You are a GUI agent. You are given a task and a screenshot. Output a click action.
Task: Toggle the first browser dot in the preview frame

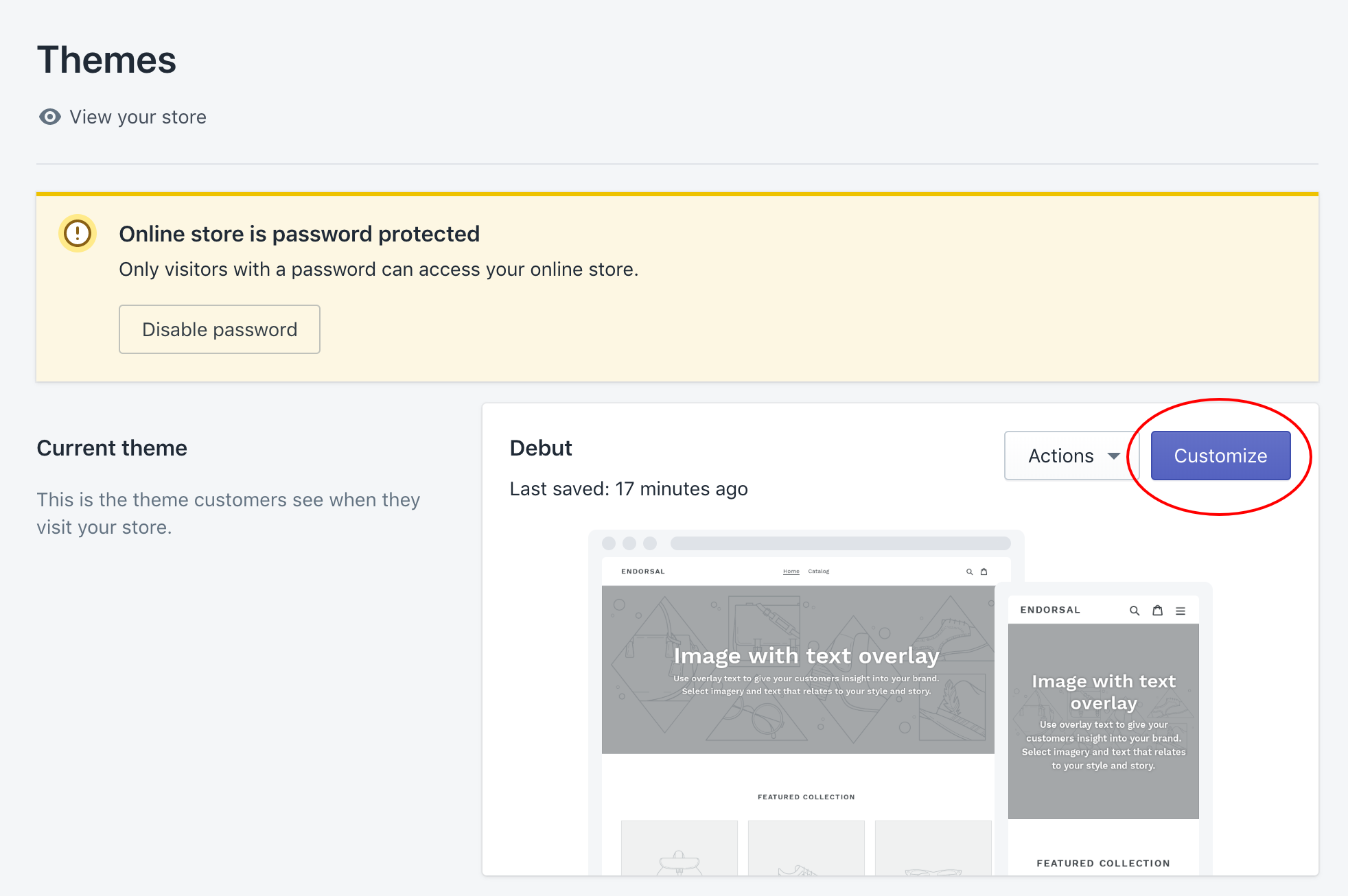coord(609,543)
